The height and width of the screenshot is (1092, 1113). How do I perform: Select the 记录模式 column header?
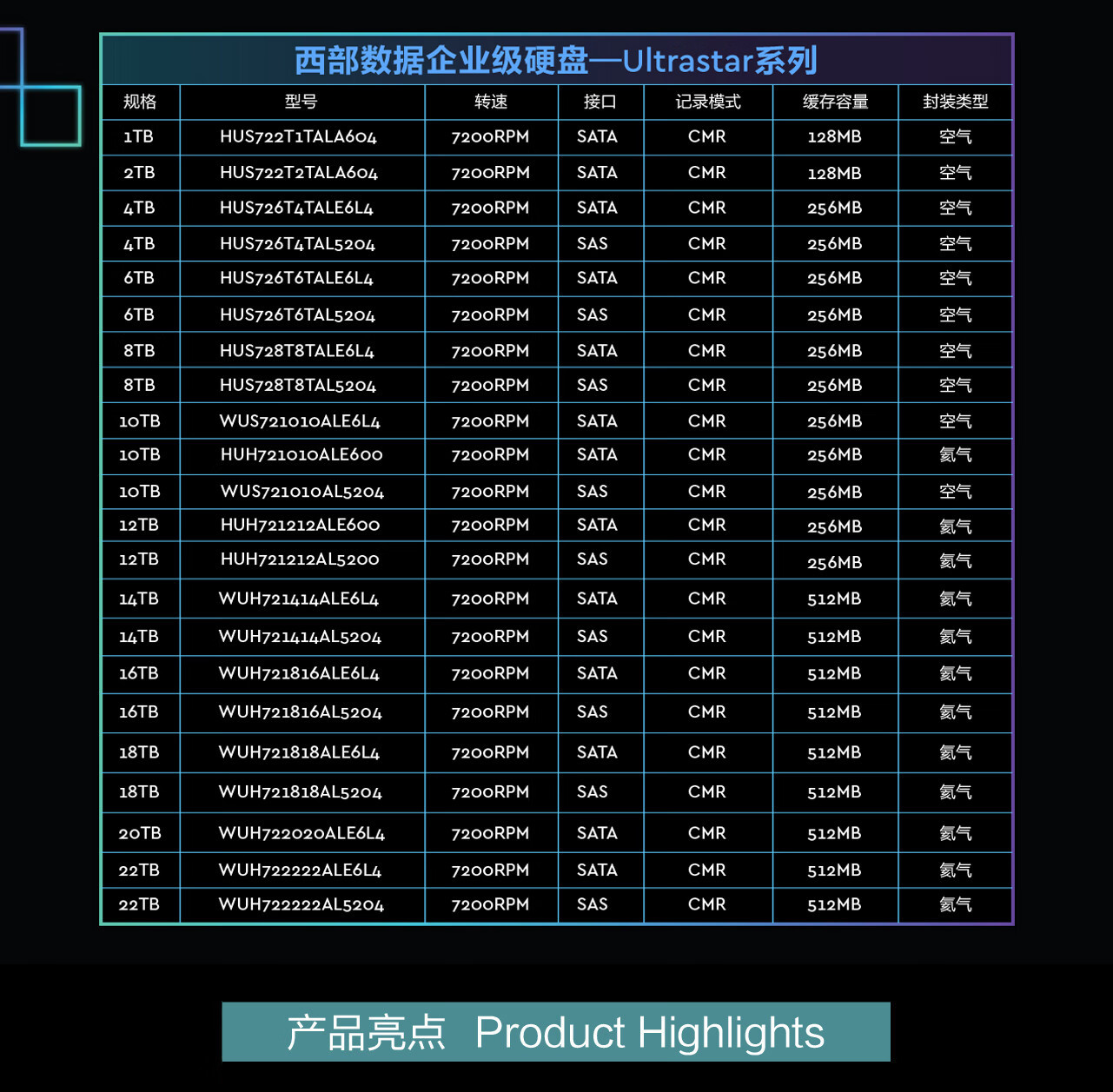coord(708,102)
